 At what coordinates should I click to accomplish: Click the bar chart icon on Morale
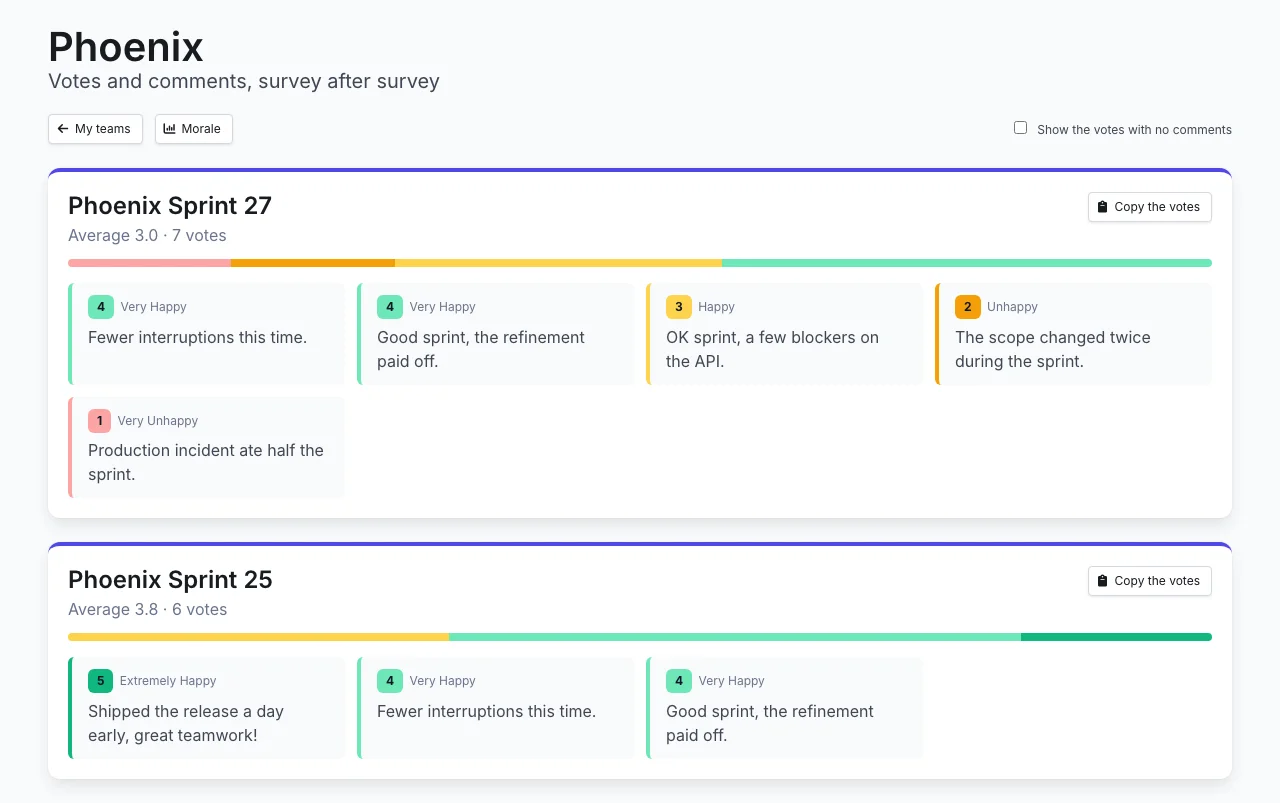point(170,129)
